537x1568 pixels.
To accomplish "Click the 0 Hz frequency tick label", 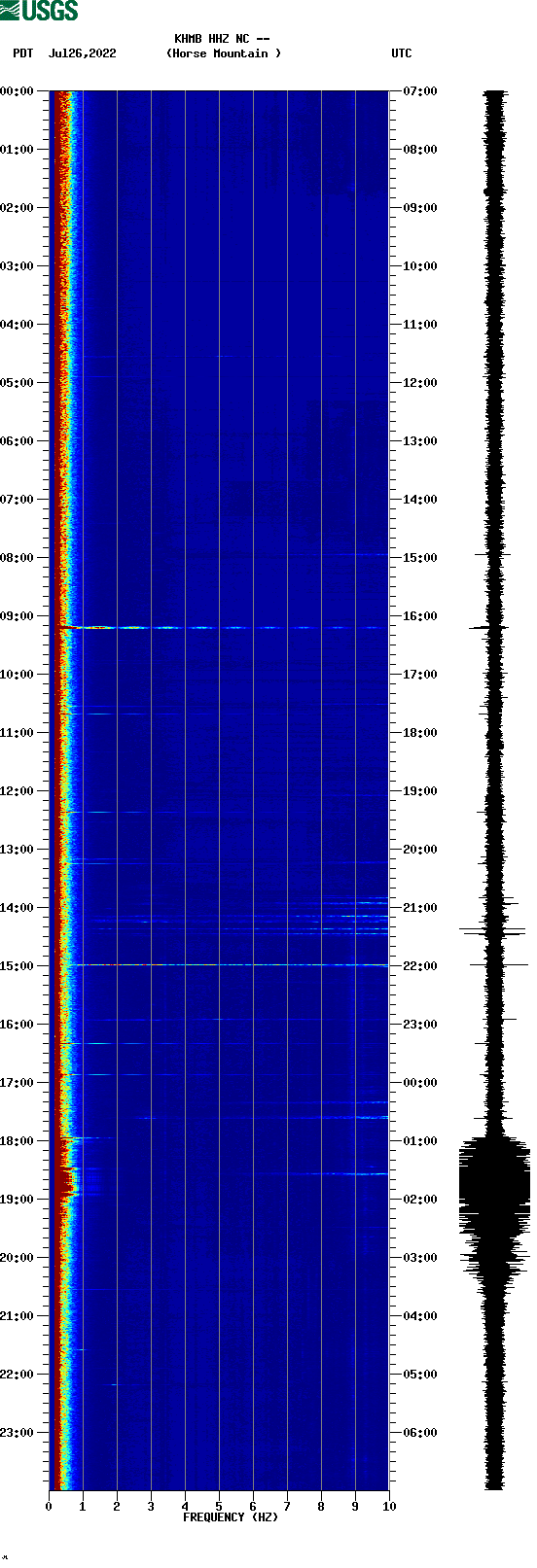I will click(x=49, y=1507).
